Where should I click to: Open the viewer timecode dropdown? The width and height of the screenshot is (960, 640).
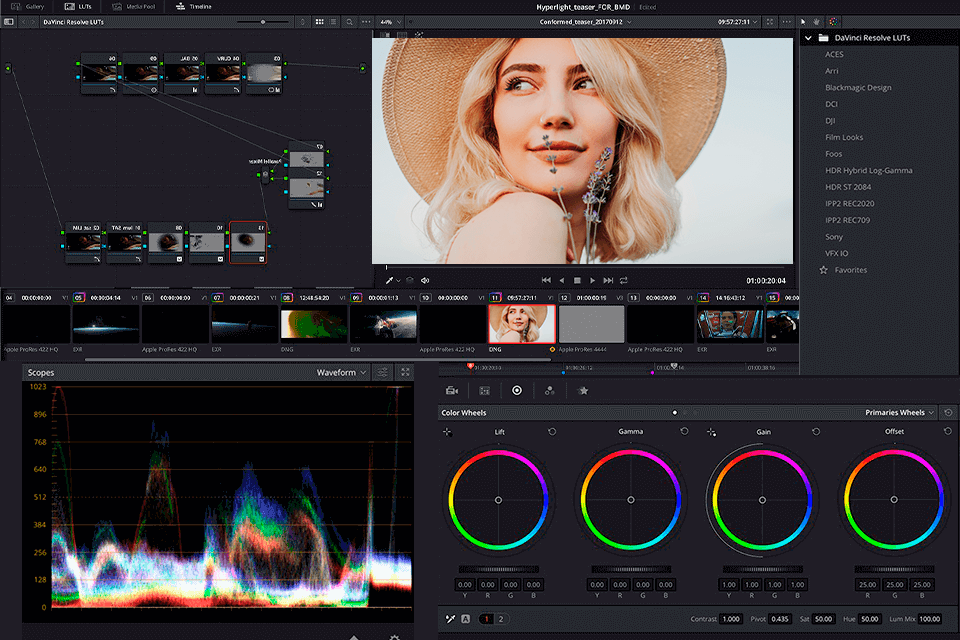tap(738, 22)
